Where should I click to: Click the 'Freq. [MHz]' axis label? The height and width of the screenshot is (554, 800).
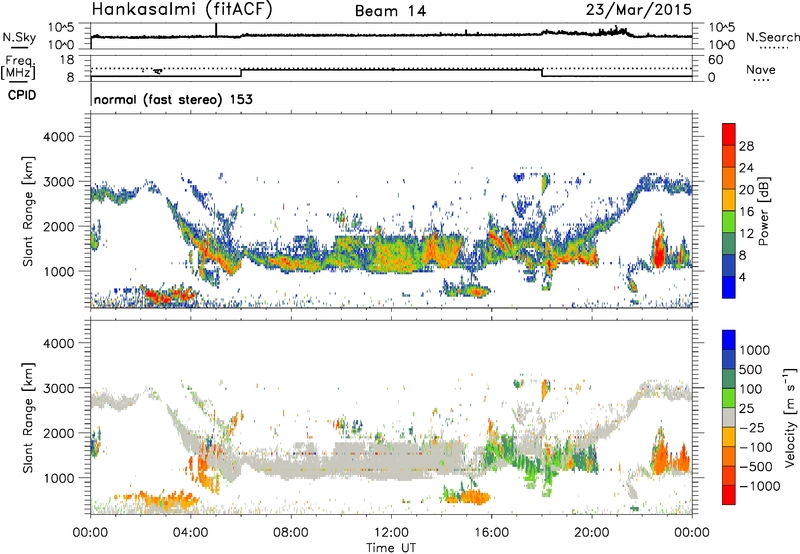point(19,68)
